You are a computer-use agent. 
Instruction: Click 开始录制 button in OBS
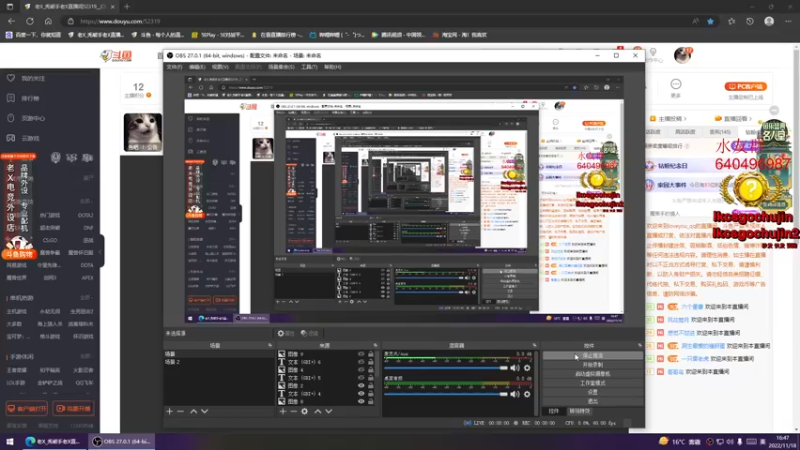(x=592, y=365)
